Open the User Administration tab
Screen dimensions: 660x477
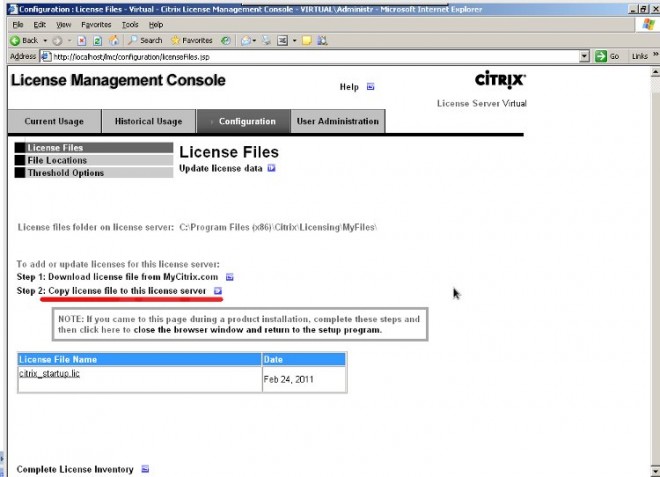pos(338,121)
